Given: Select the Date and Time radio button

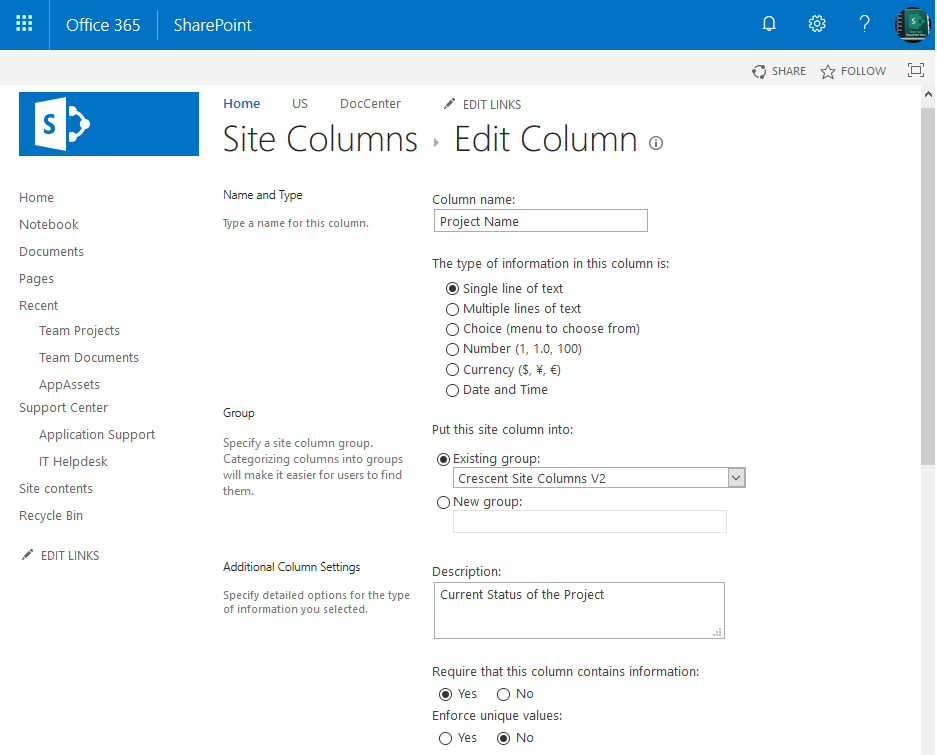Looking at the screenshot, I should (452, 390).
